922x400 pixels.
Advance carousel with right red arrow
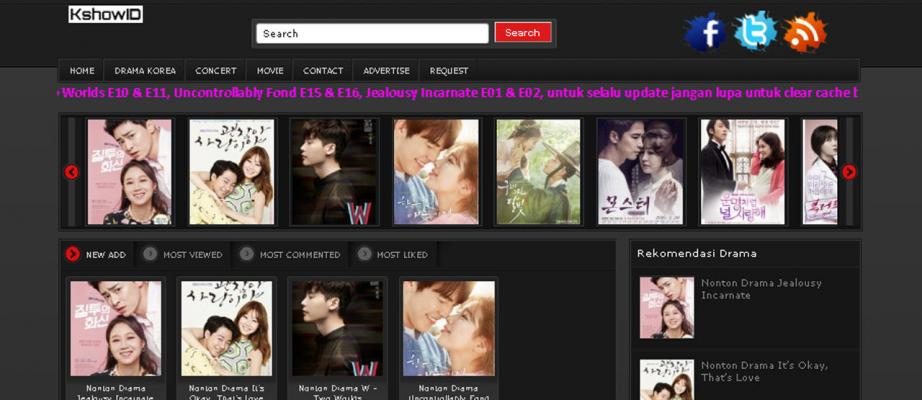[x=849, y=172]
